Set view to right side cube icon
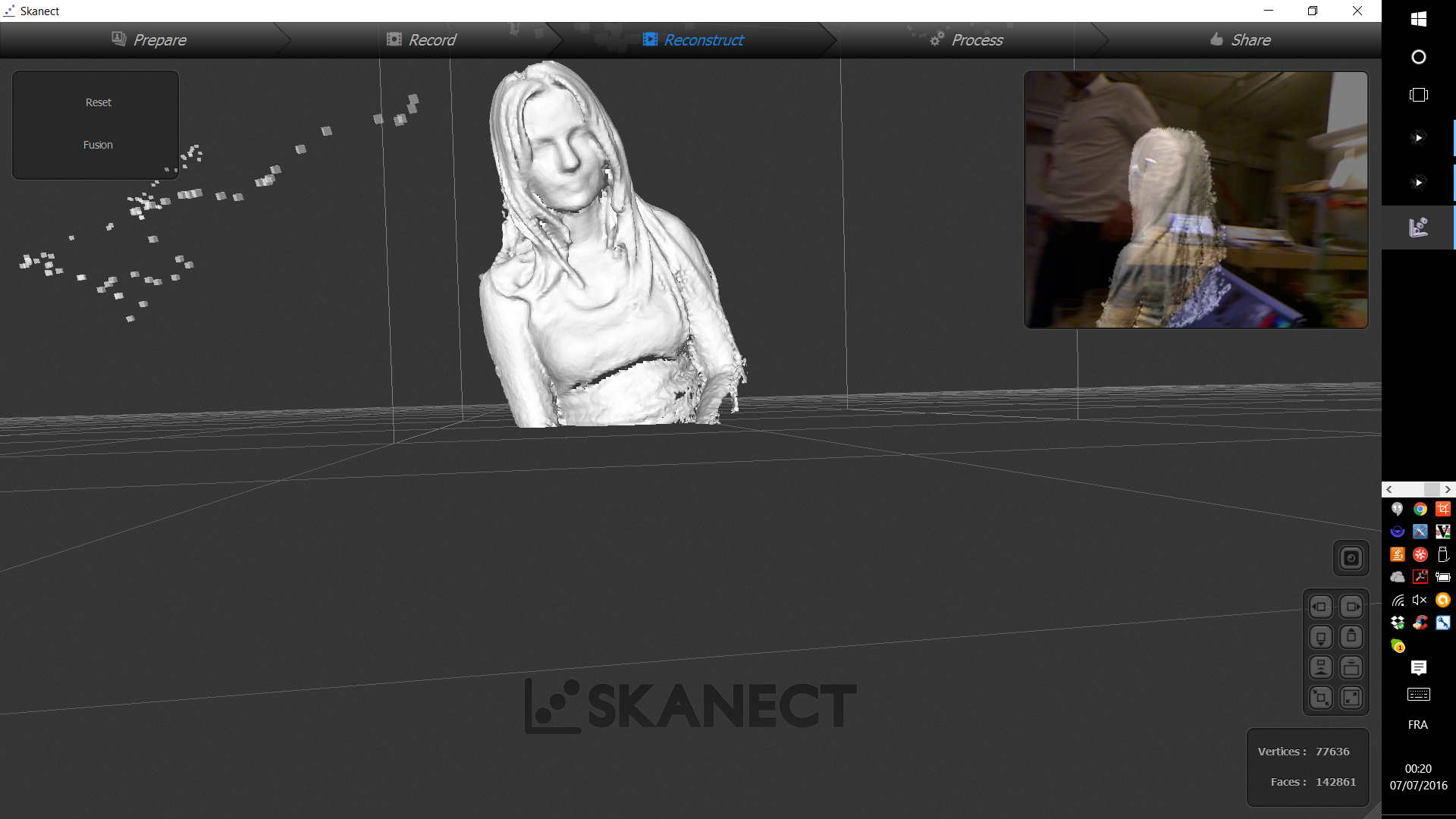Viewport: 1456px width, 819px height. (1351, 607)
